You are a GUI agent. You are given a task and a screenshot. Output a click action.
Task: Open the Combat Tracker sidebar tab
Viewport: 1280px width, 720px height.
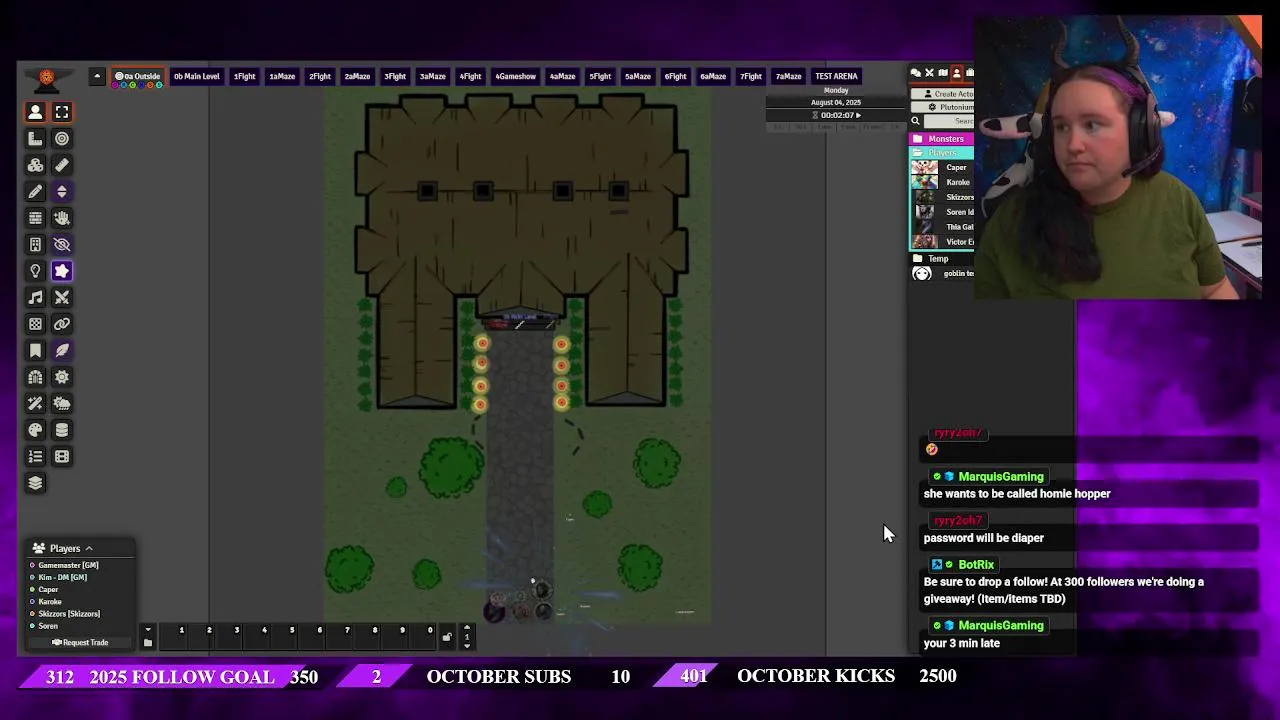929,72
